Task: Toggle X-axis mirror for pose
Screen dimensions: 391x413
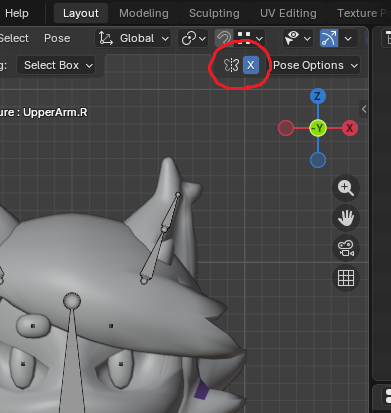Action: 251,65
